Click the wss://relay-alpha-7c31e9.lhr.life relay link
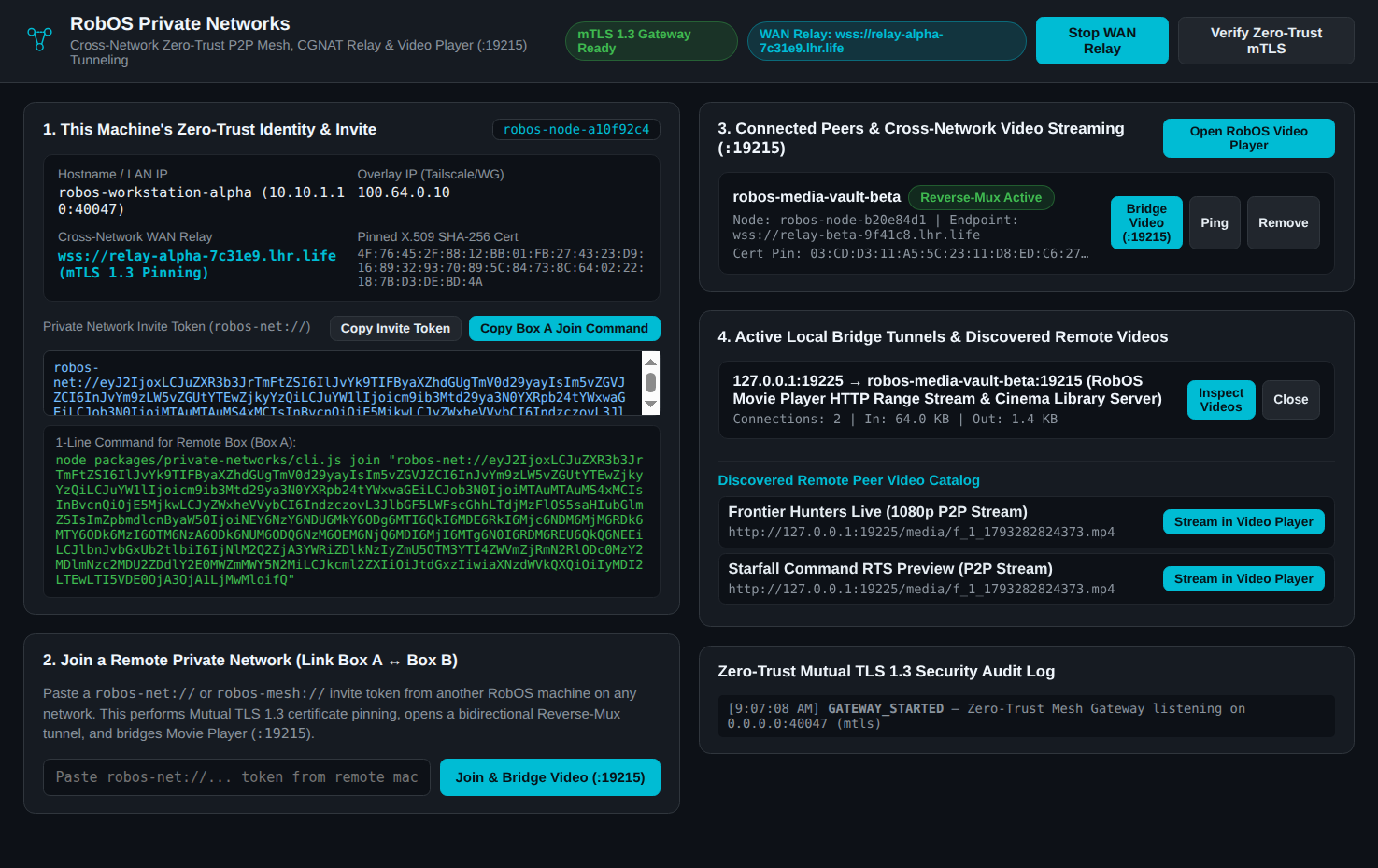Viewport: 1378px width, 868px height. coord(197,263)
